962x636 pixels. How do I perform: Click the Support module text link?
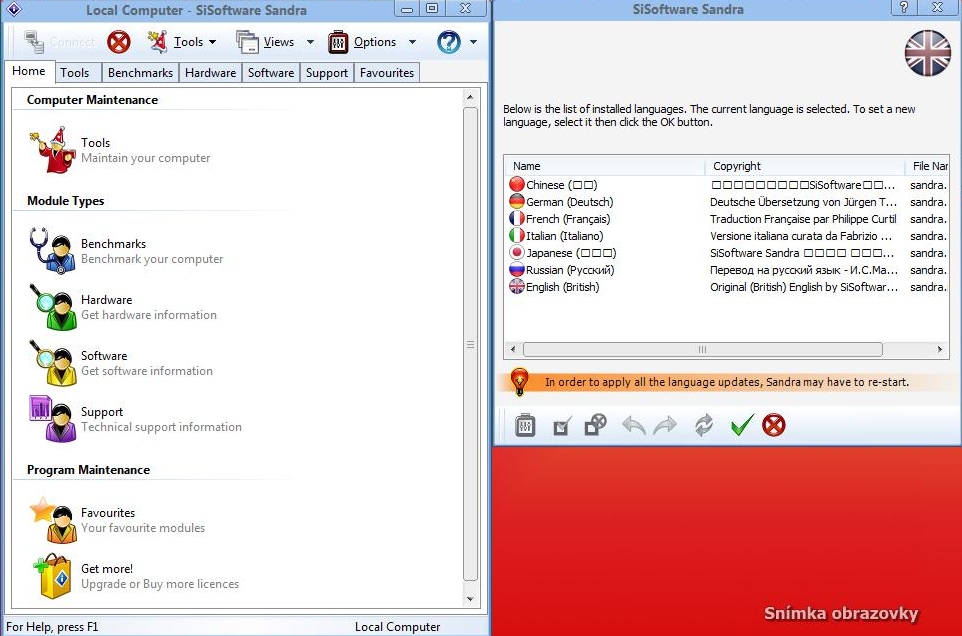pyautogui.click(x=102, y=412)
